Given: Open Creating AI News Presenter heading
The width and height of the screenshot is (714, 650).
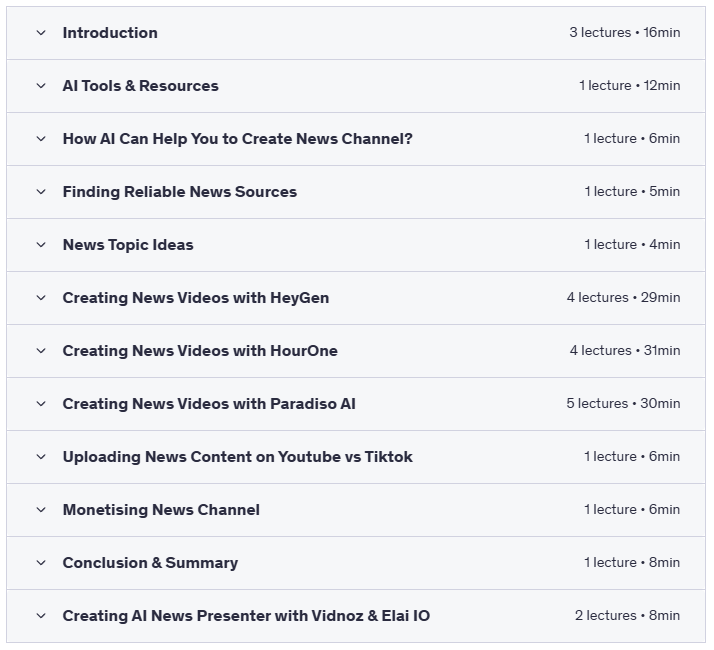Looking at the screenshot, I should (x=246, y=616).
